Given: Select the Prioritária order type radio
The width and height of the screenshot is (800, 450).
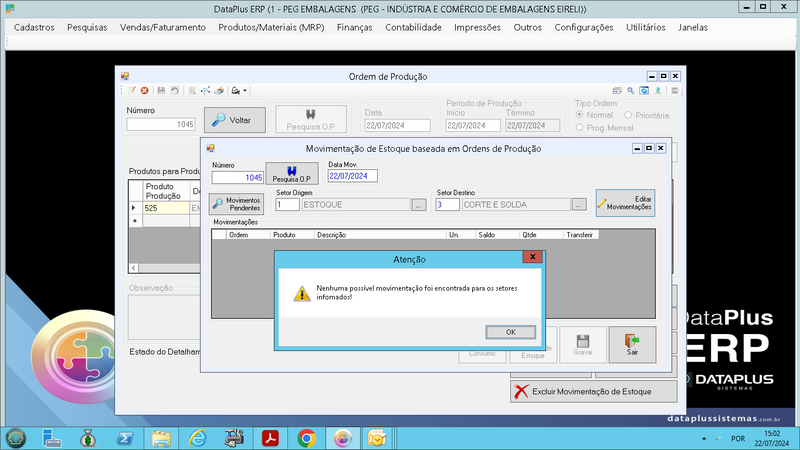Looking at the screenshot, I should (628, 115).
